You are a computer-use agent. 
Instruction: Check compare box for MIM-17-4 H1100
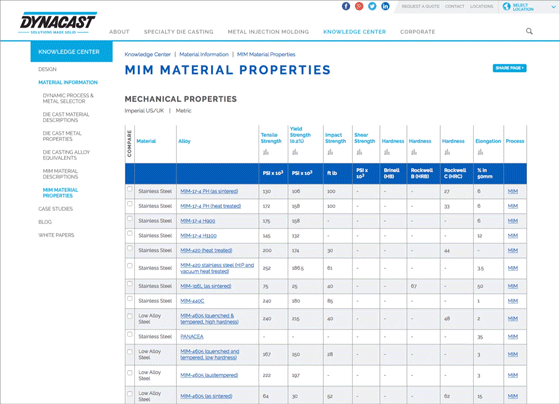(130, 233)
